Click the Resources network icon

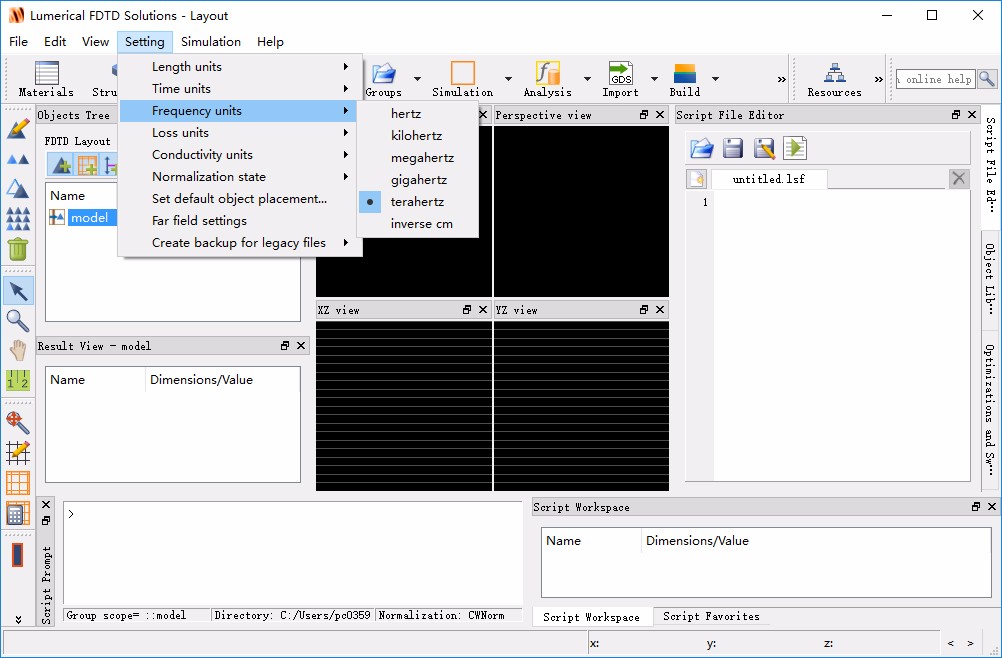[x=834, y=79]
